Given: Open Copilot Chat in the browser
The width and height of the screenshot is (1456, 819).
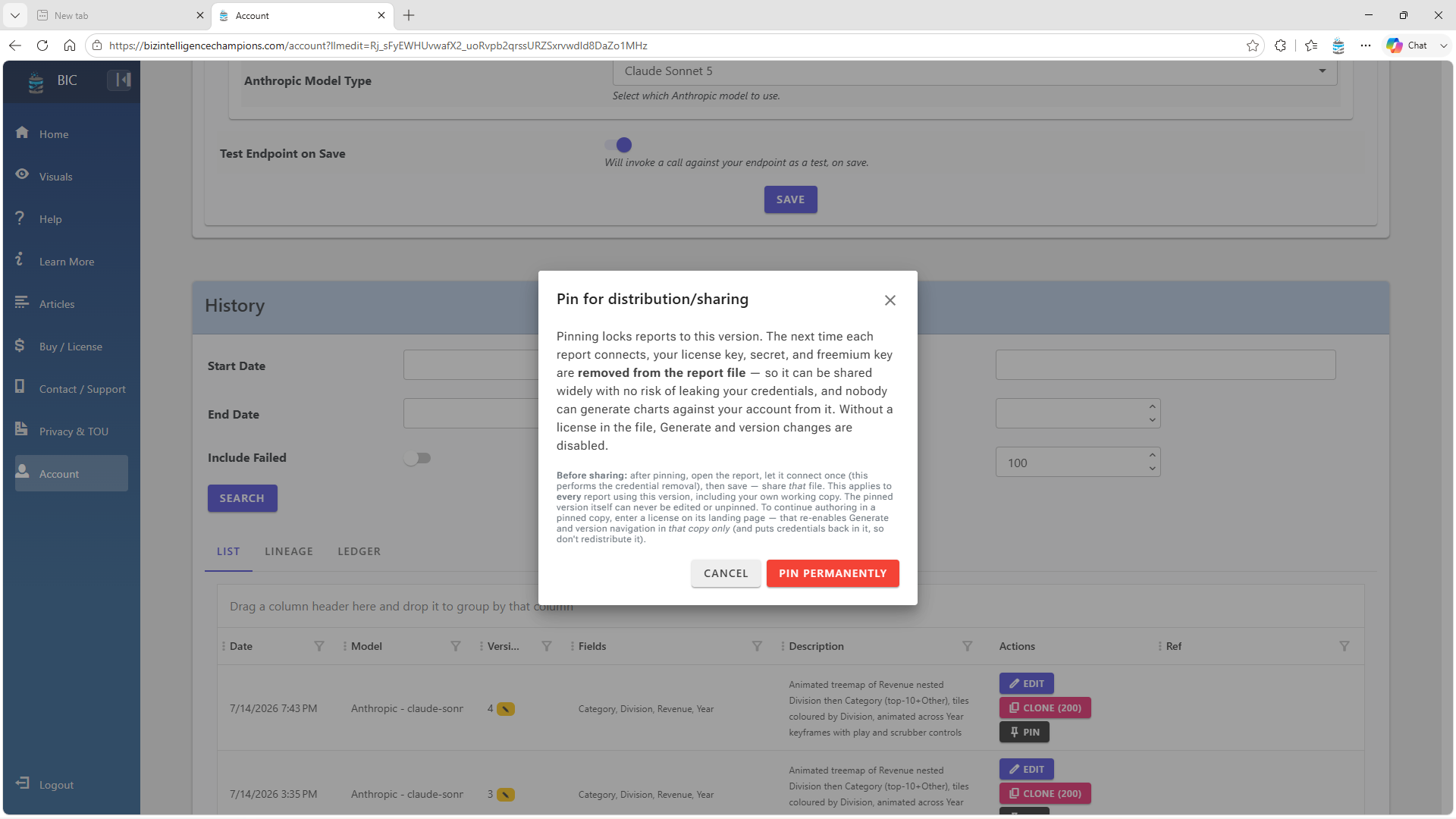Looking at the screenshot, I should click(x=1407, y=45).
